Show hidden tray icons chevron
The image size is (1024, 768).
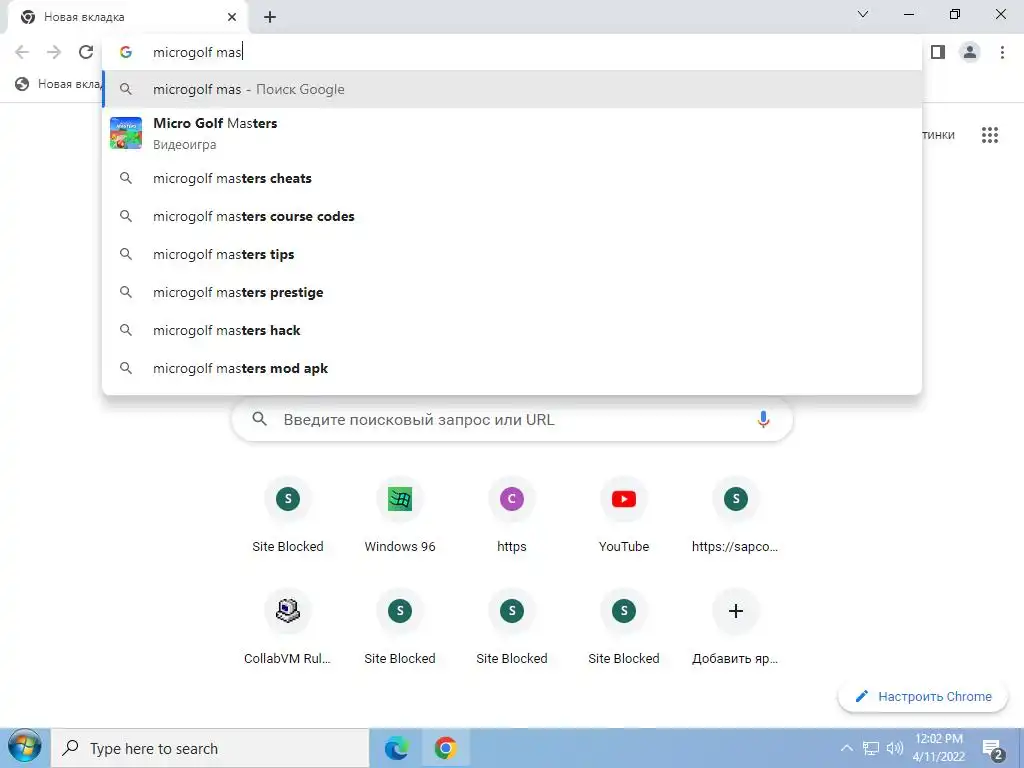(x=846, y=748)
